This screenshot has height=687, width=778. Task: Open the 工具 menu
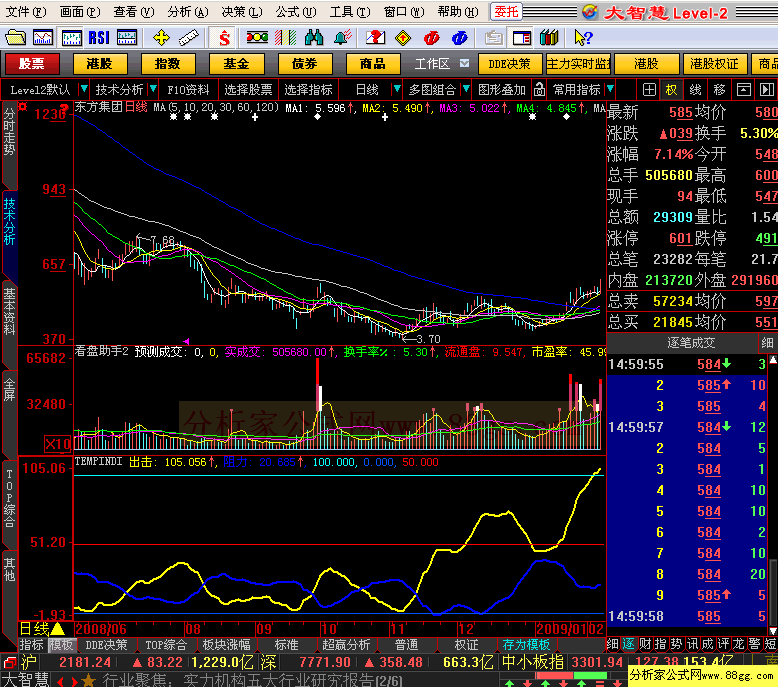tap(350, 11)
